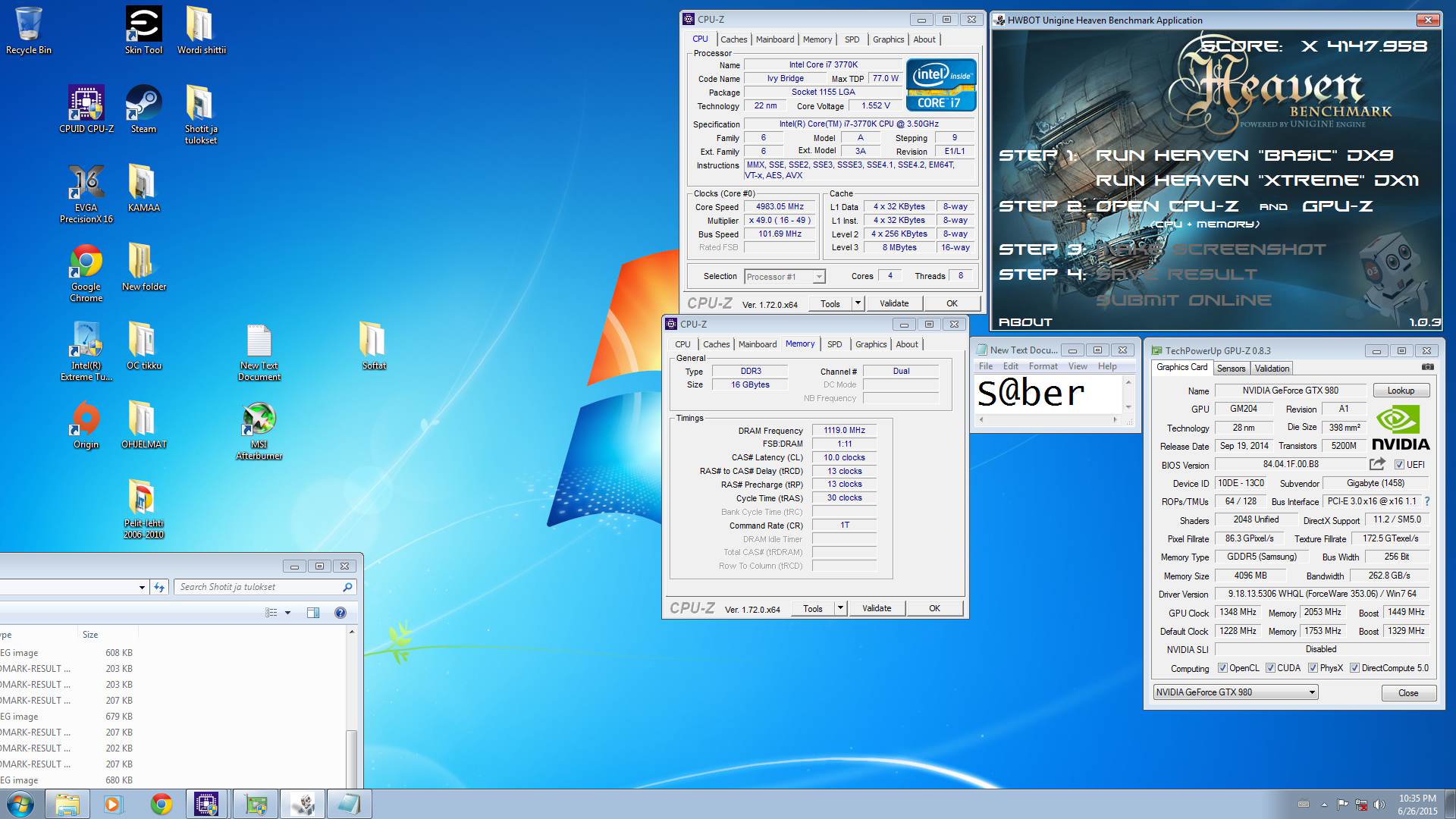Launch Google Chrome desktop shortcut

[x=86, y=272]
